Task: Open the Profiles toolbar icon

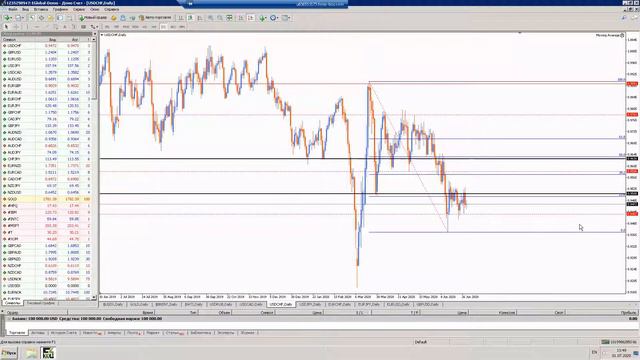Action: click(18, 18)
